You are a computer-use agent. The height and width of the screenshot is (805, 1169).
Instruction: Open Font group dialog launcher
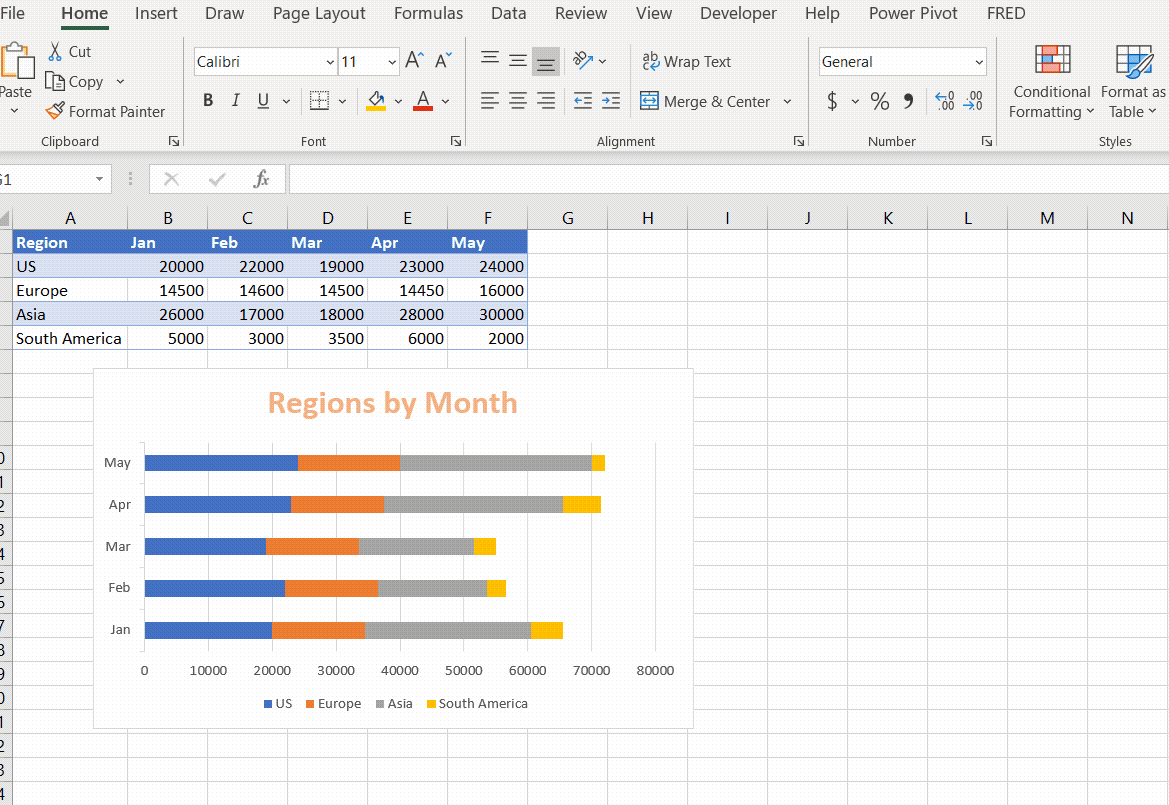[x=456, y=141]
